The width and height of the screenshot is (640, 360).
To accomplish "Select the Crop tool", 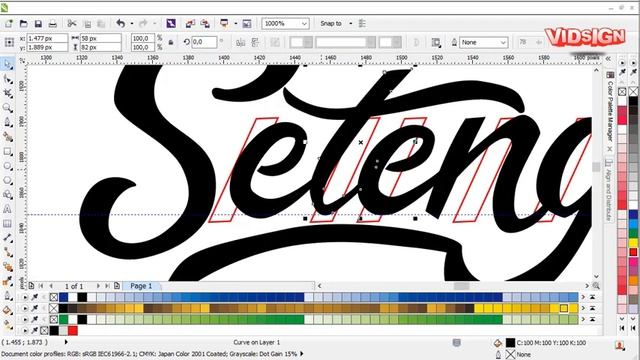I will 7,93.
